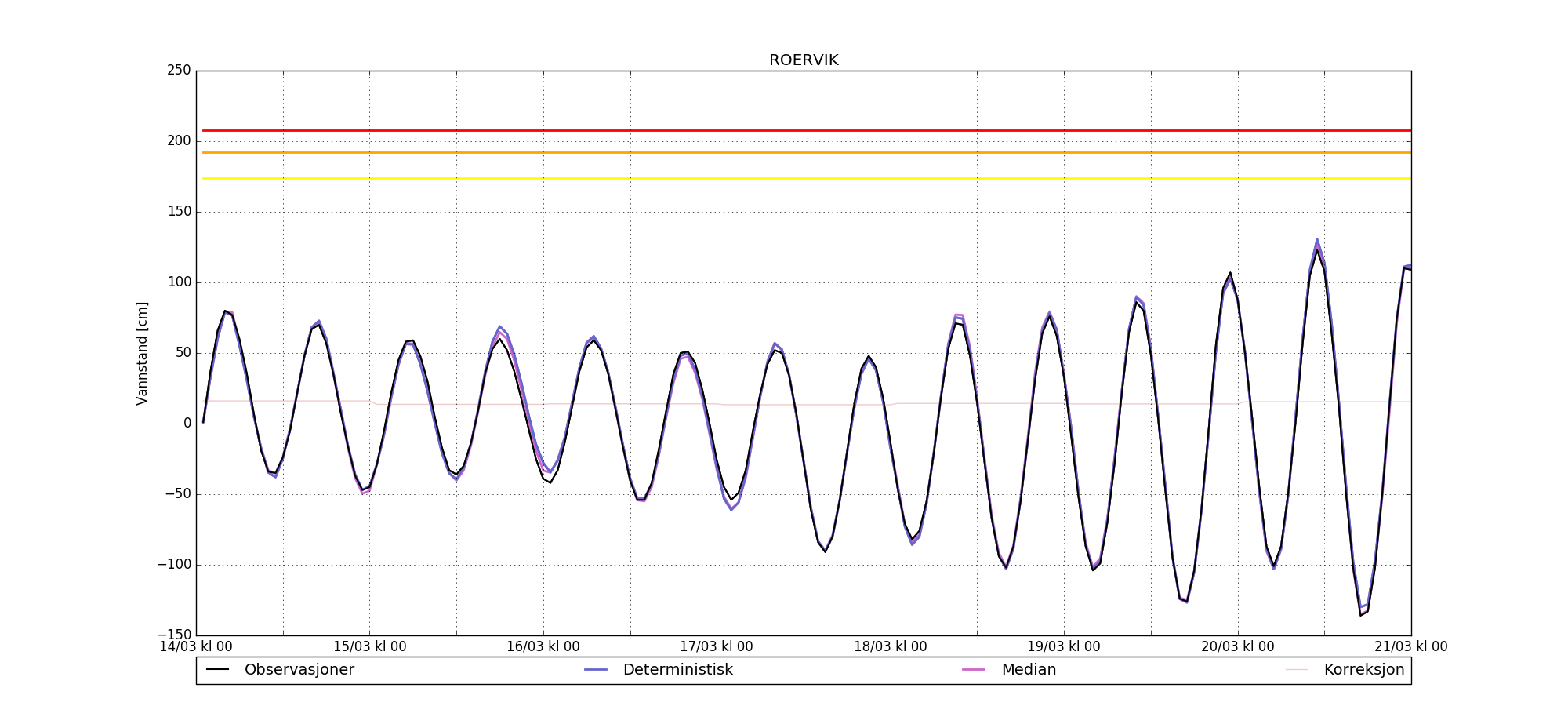Click the −150 y-axis tick label
1568x706 pixels.
[x=174, y=635]
